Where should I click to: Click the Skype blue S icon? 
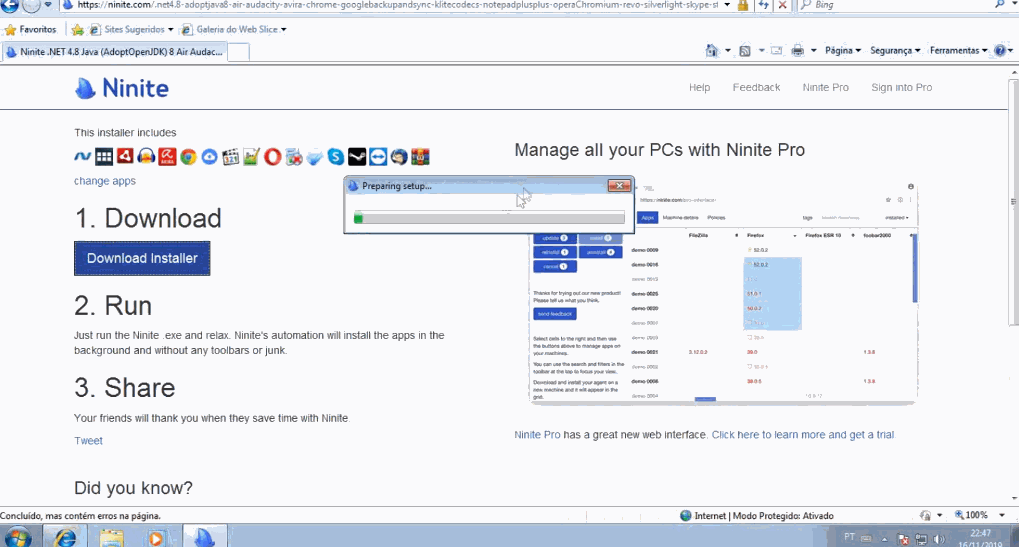(336, 157)
